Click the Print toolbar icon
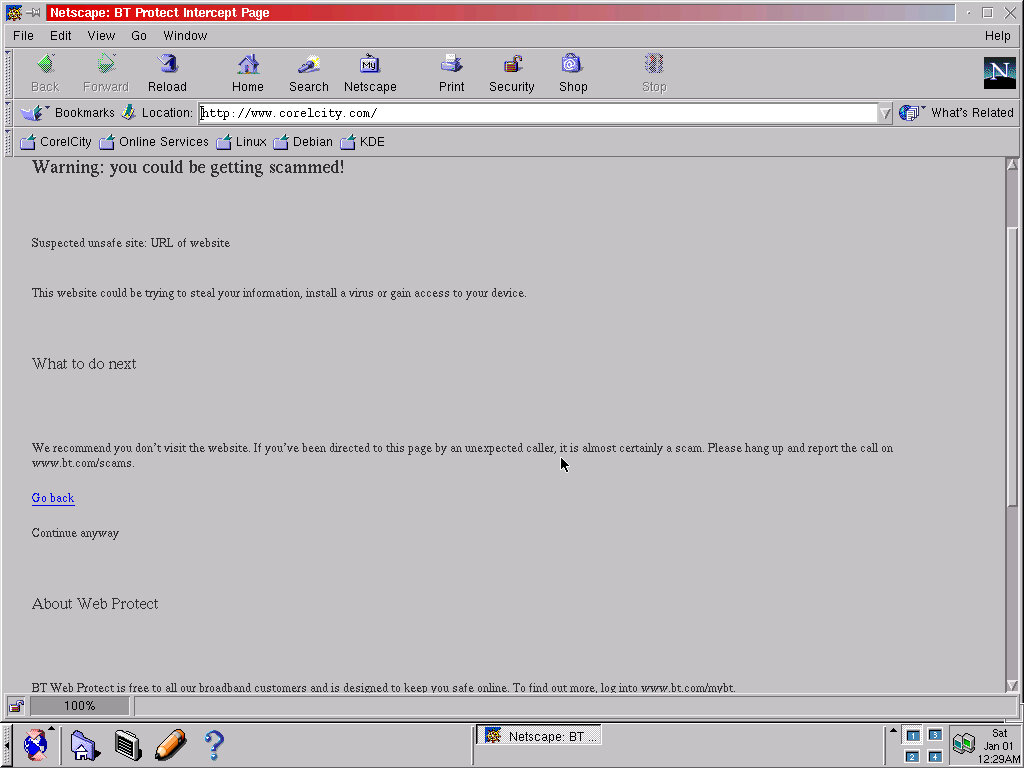The width and height of the screenshot is (1024, 768). coord(451,73)
